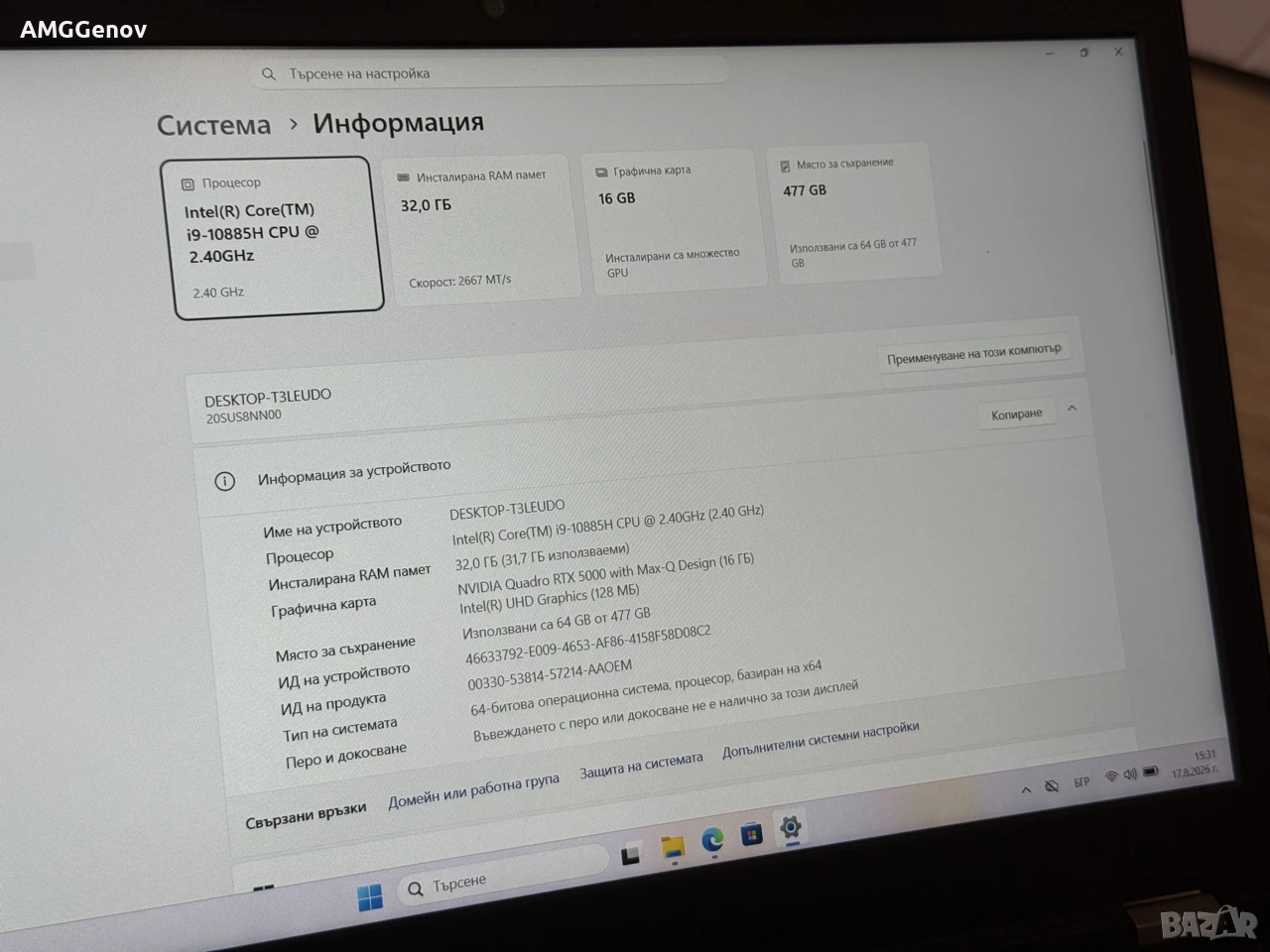The image size is (1270, 952).
Task: Click the info icon beside Информация за устройството
Action: coord(225,482)
